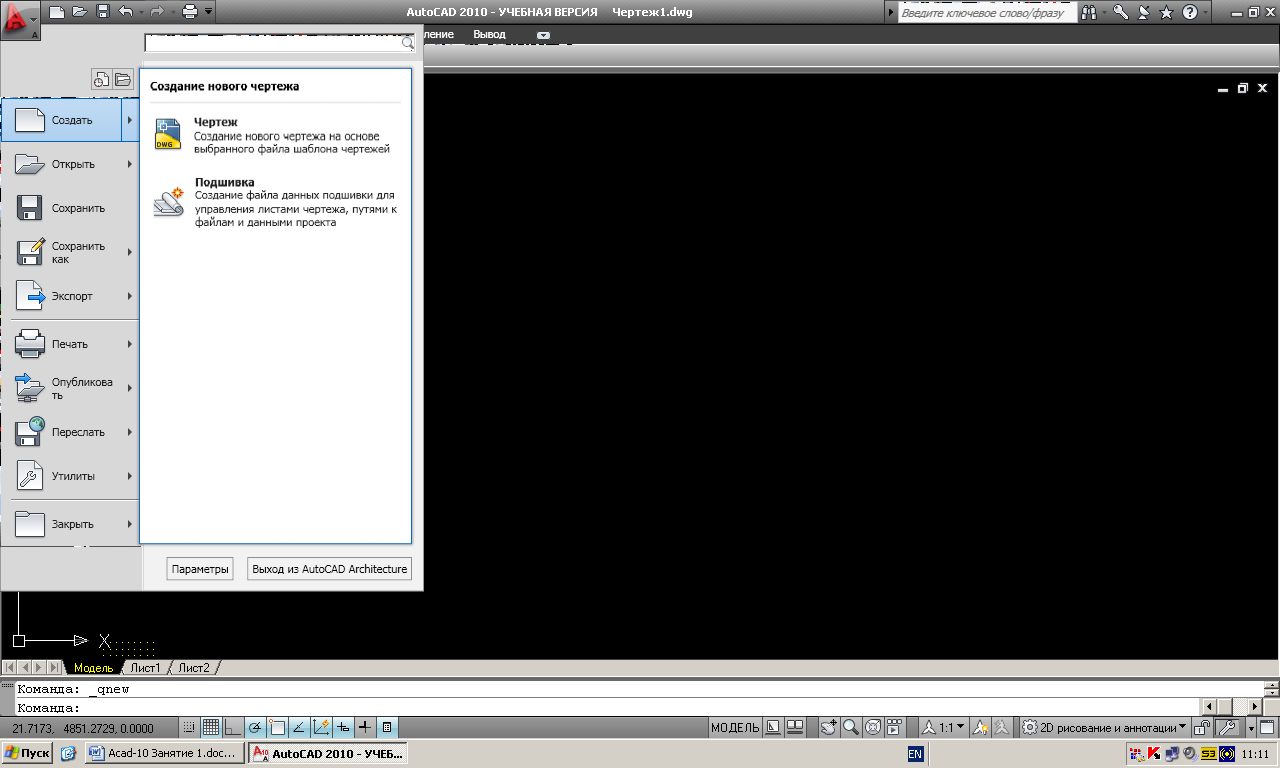Click the Пуск Start button on taskbar
This screenshot has width=1280, height=768.
pyautogui.click(x=27, y=753)
